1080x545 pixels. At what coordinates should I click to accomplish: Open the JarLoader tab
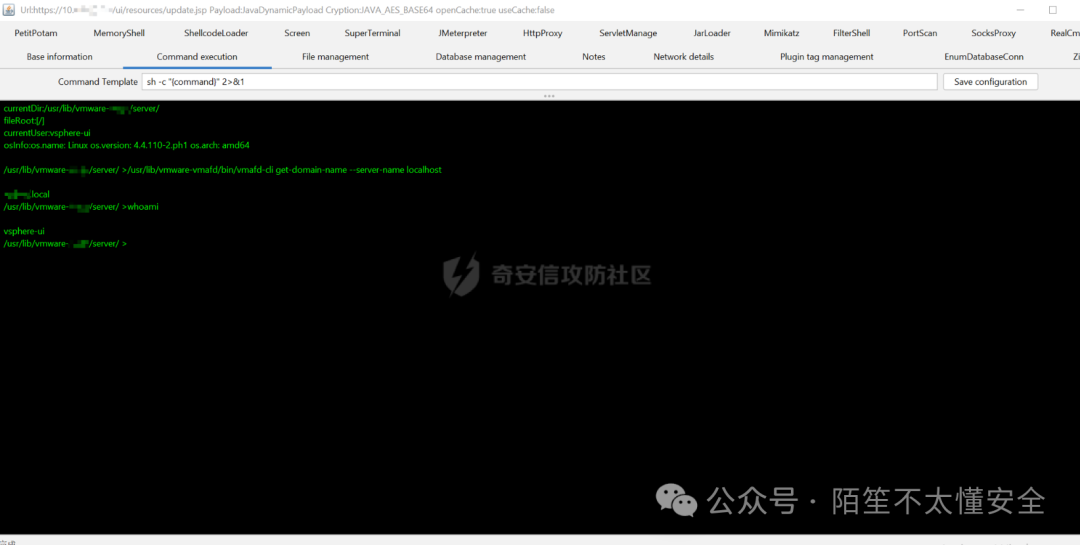712,33
